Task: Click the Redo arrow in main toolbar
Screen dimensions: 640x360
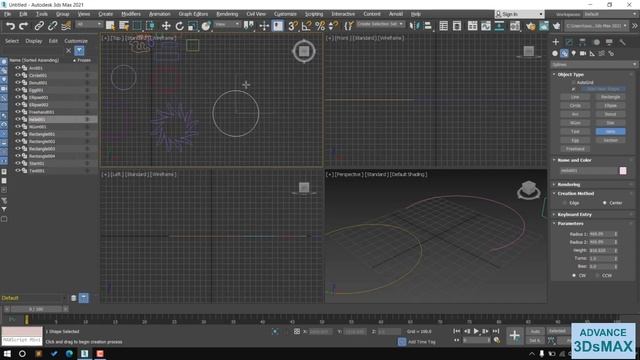Action: [x=24, y=26]
